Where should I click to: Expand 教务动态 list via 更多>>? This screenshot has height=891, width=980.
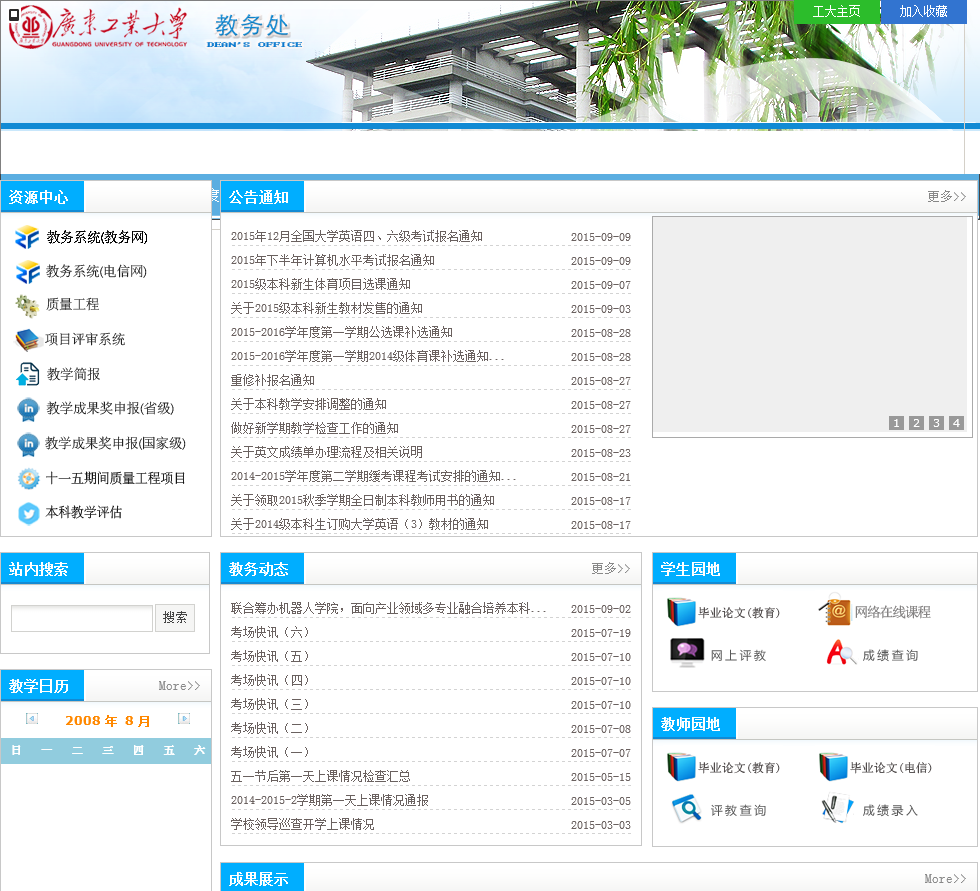pyautogui.click(x=610, y=569)
